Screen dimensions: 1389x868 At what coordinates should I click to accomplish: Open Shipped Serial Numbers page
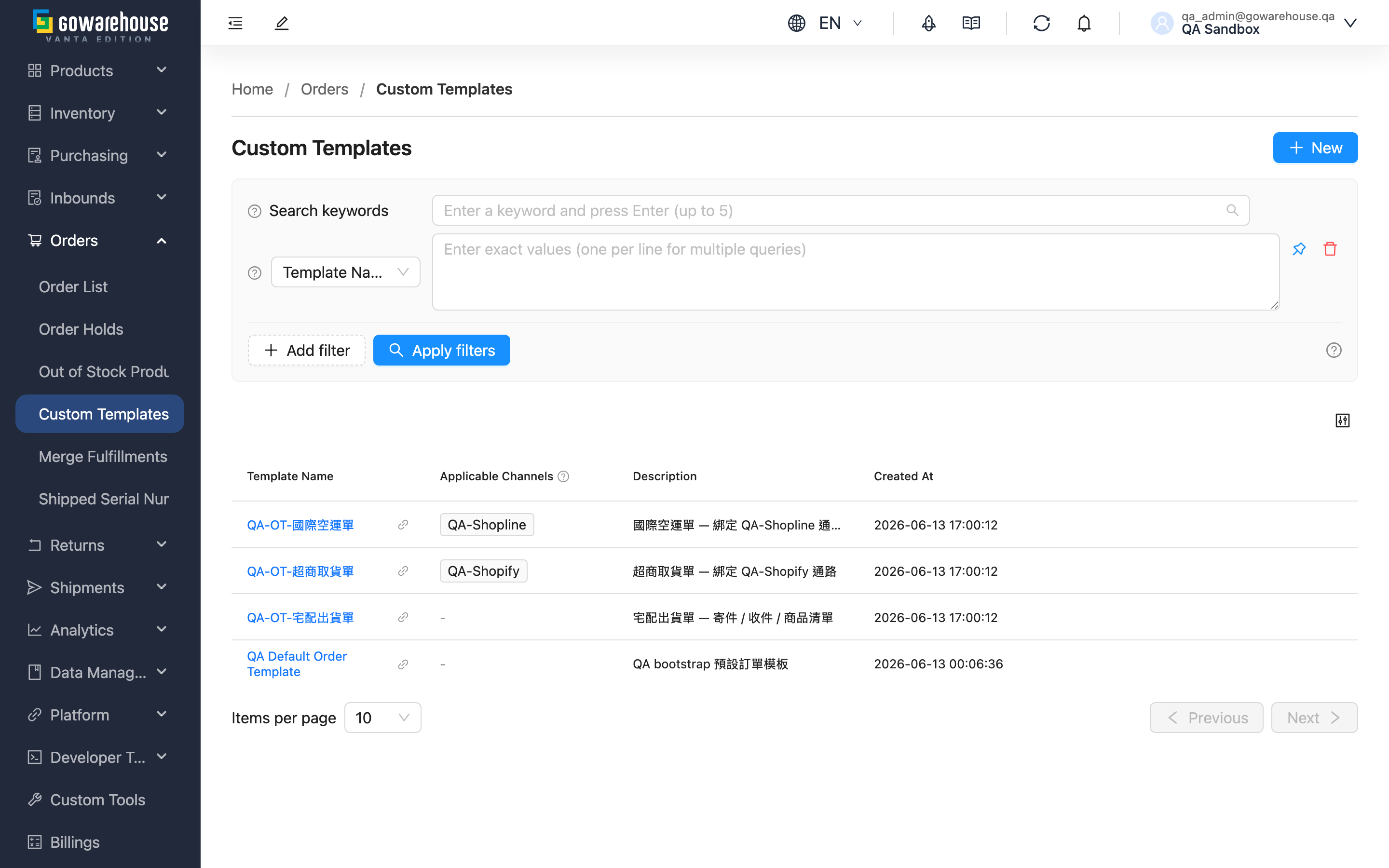tap(100, 500)
